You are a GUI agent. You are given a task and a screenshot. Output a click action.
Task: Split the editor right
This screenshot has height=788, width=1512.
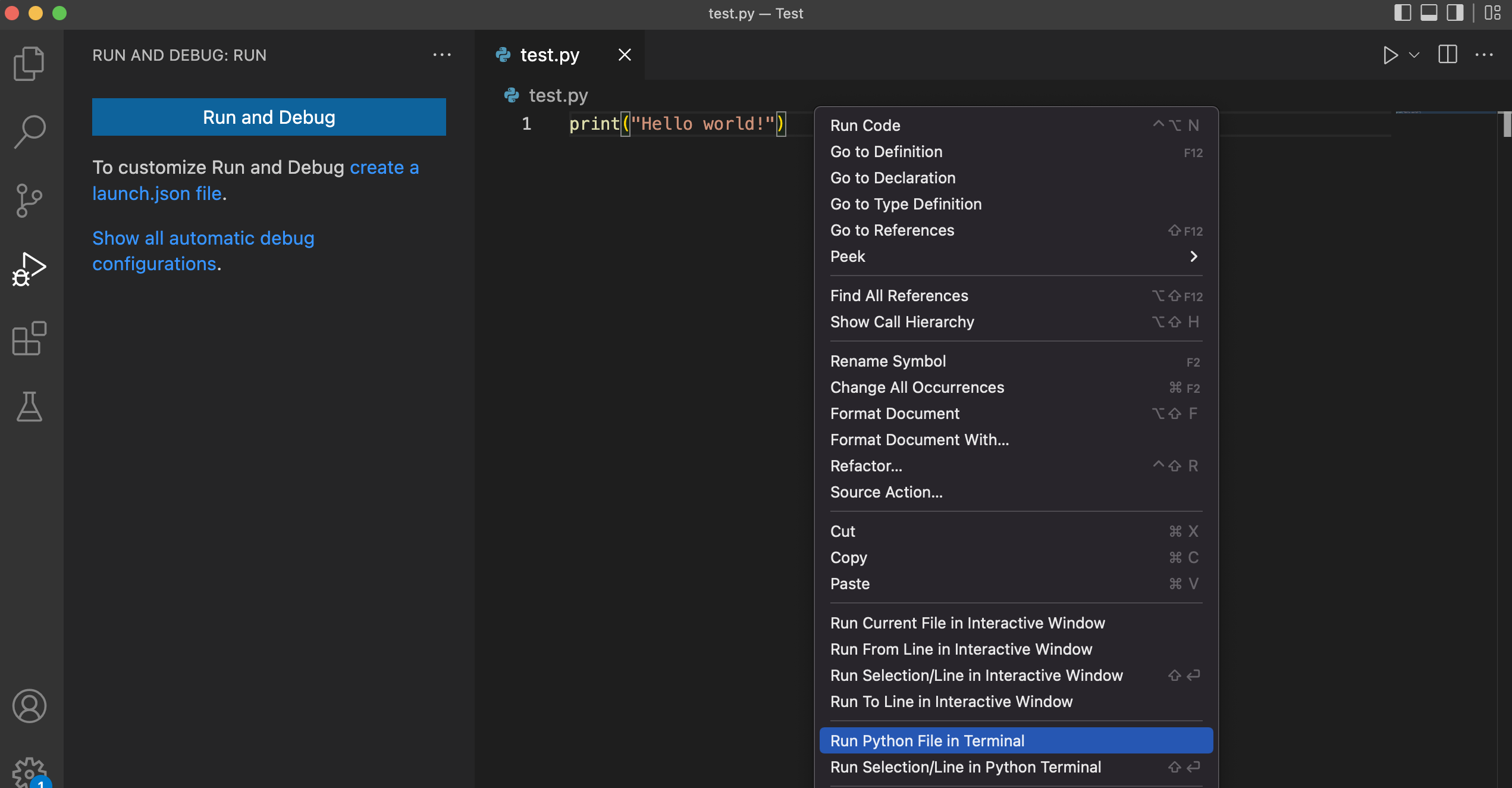tap(1447, 55)
